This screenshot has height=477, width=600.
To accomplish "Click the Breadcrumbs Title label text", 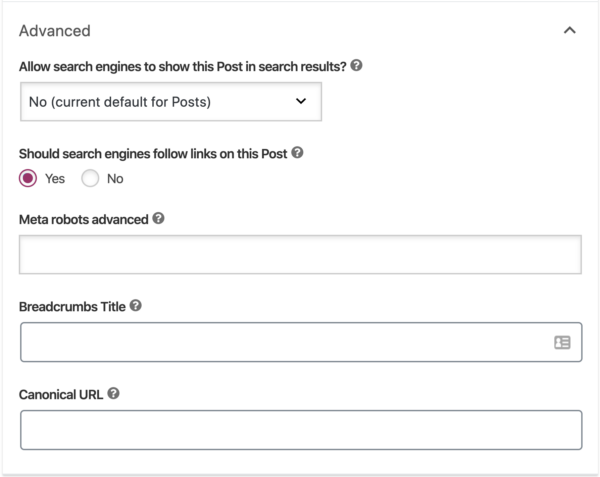I will click(72, 307).
